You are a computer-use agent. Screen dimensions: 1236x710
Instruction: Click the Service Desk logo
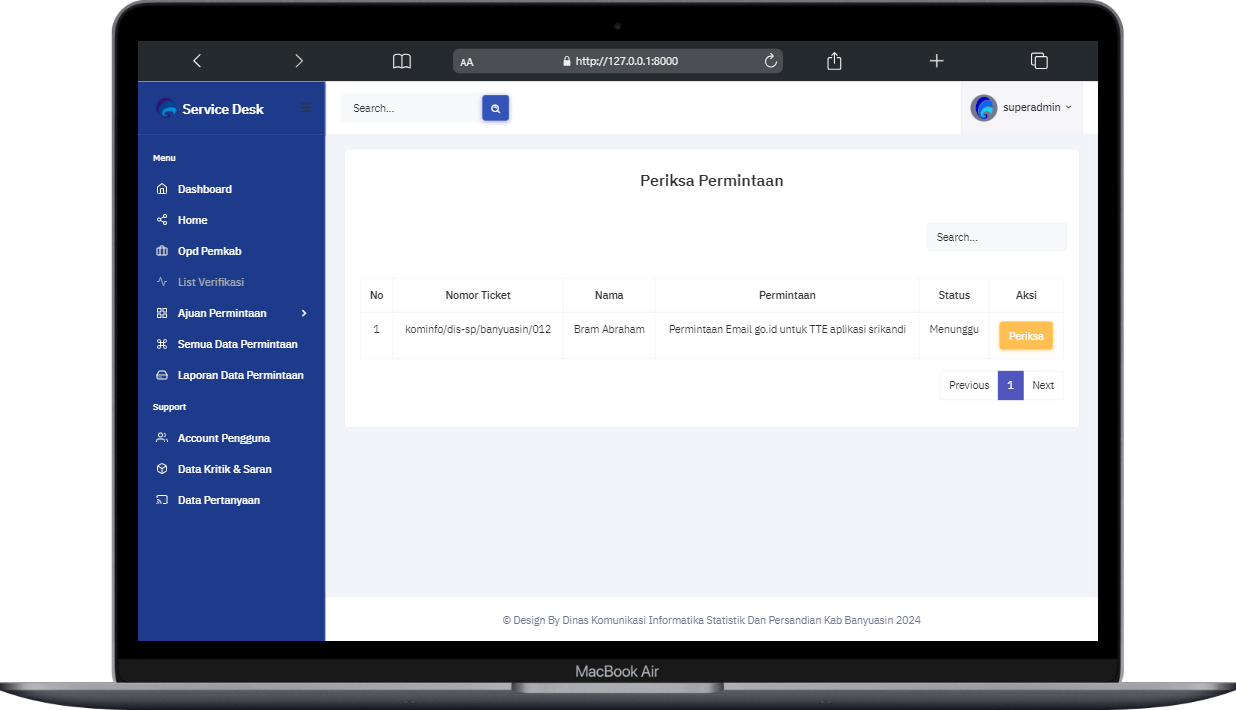click(210, 109)
